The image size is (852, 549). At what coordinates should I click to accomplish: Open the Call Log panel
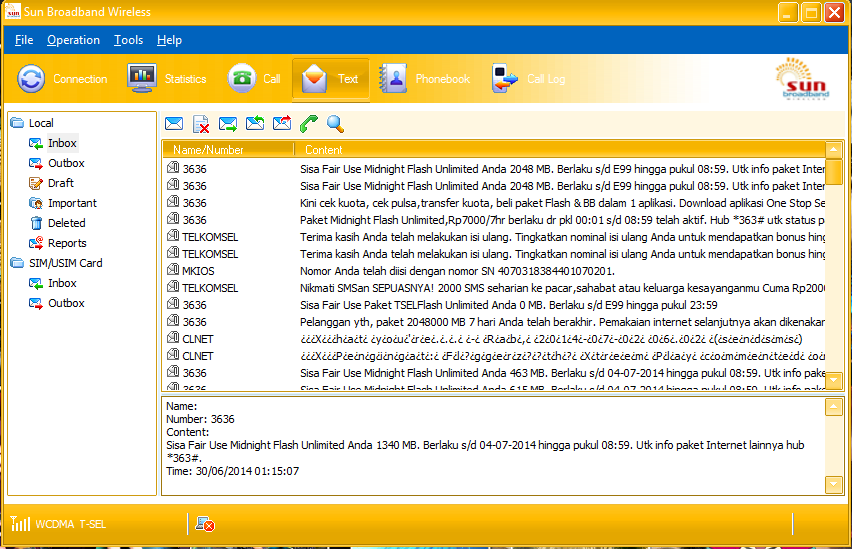click(x=529, y=79)
